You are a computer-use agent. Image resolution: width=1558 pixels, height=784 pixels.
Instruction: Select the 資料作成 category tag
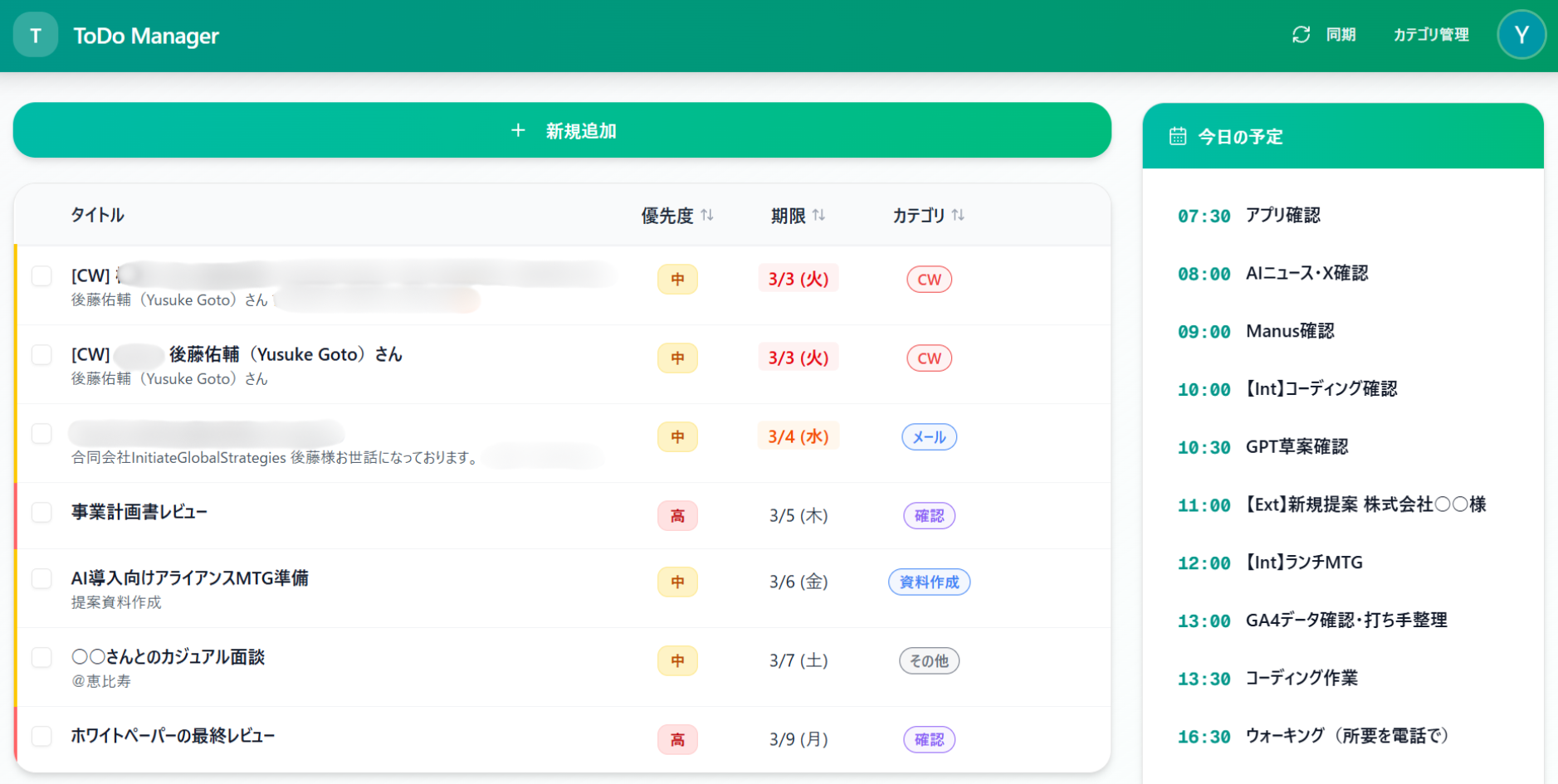[929, 582]
